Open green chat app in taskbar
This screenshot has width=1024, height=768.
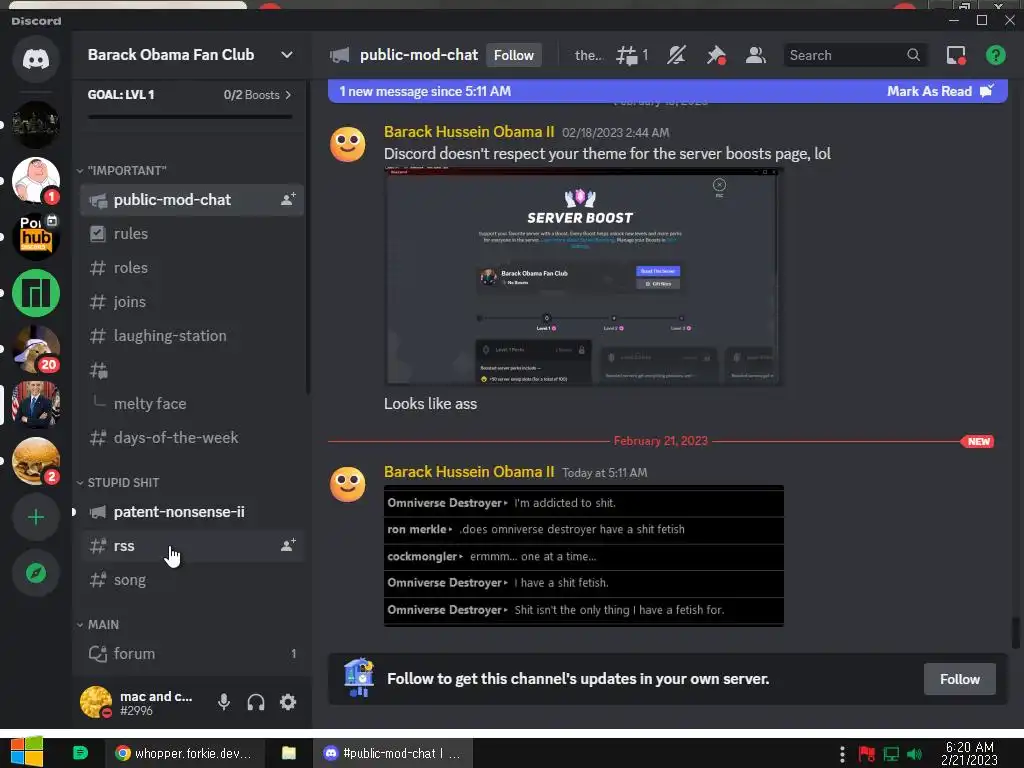point(80,753)
